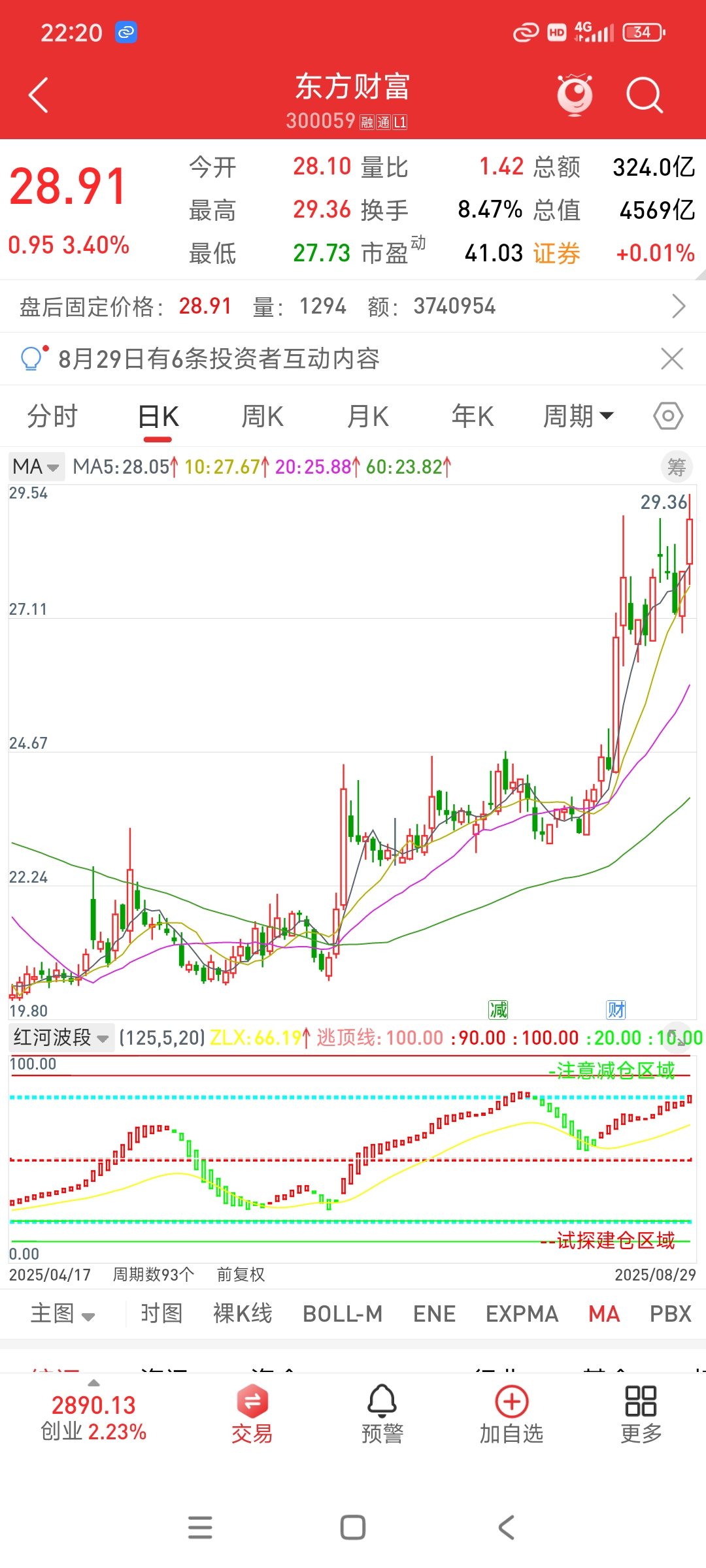Tap the L1 level badge
Screen dimensions: 706x1568
tap(400, 122)
